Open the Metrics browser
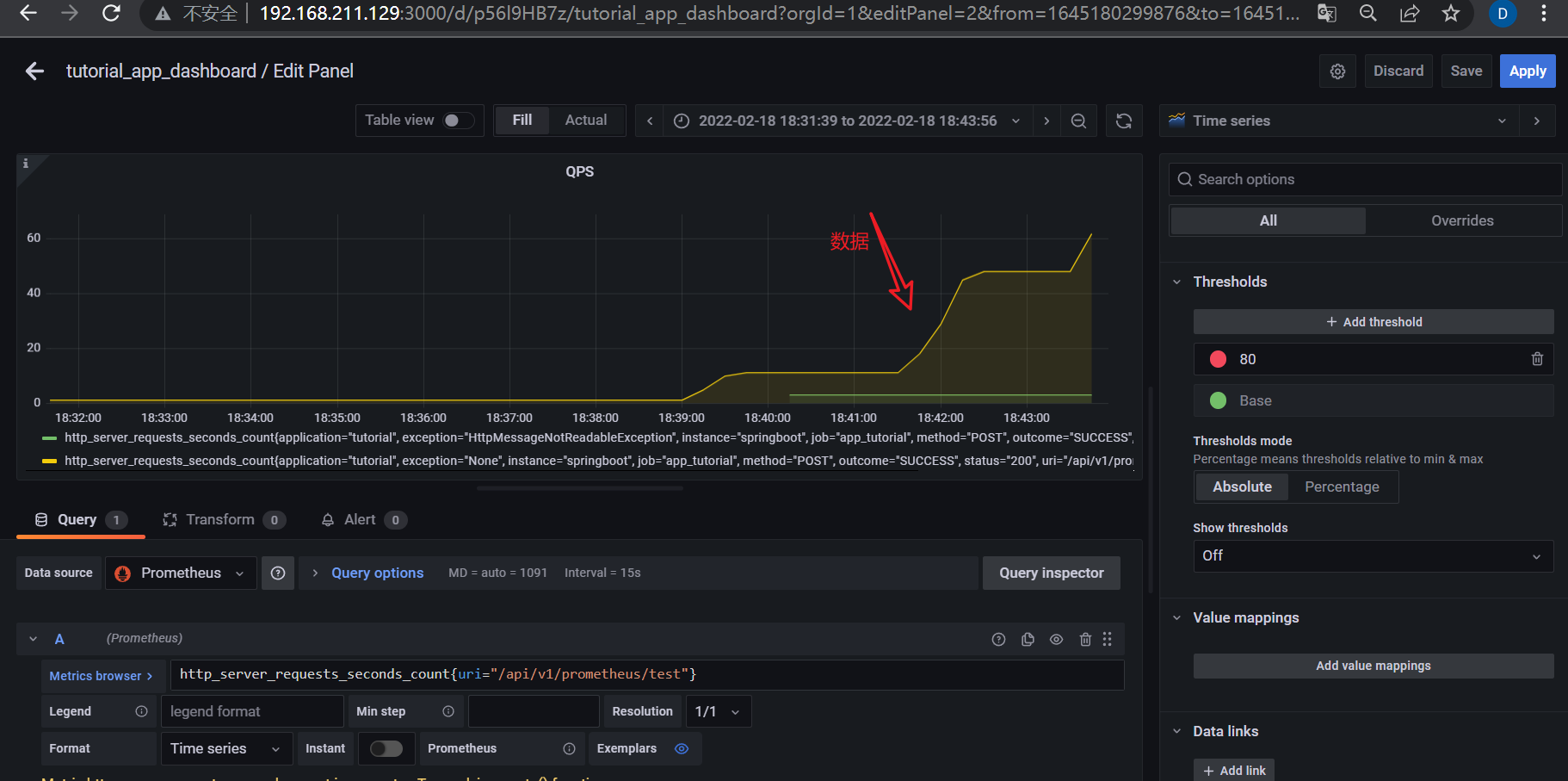The height and width of the screenshot is (781, 1568). pyautogui.click(x=101, y=676)
